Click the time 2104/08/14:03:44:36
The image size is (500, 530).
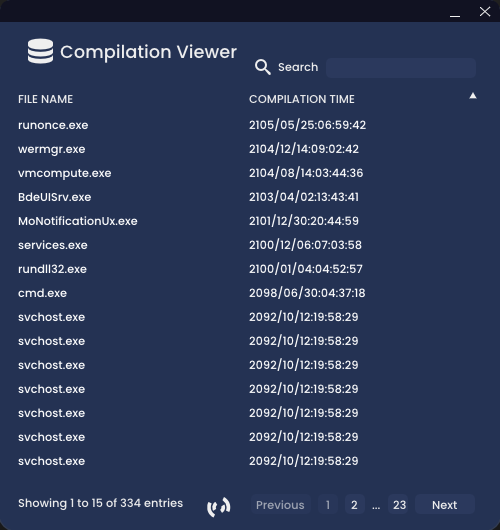coord(306,173)
